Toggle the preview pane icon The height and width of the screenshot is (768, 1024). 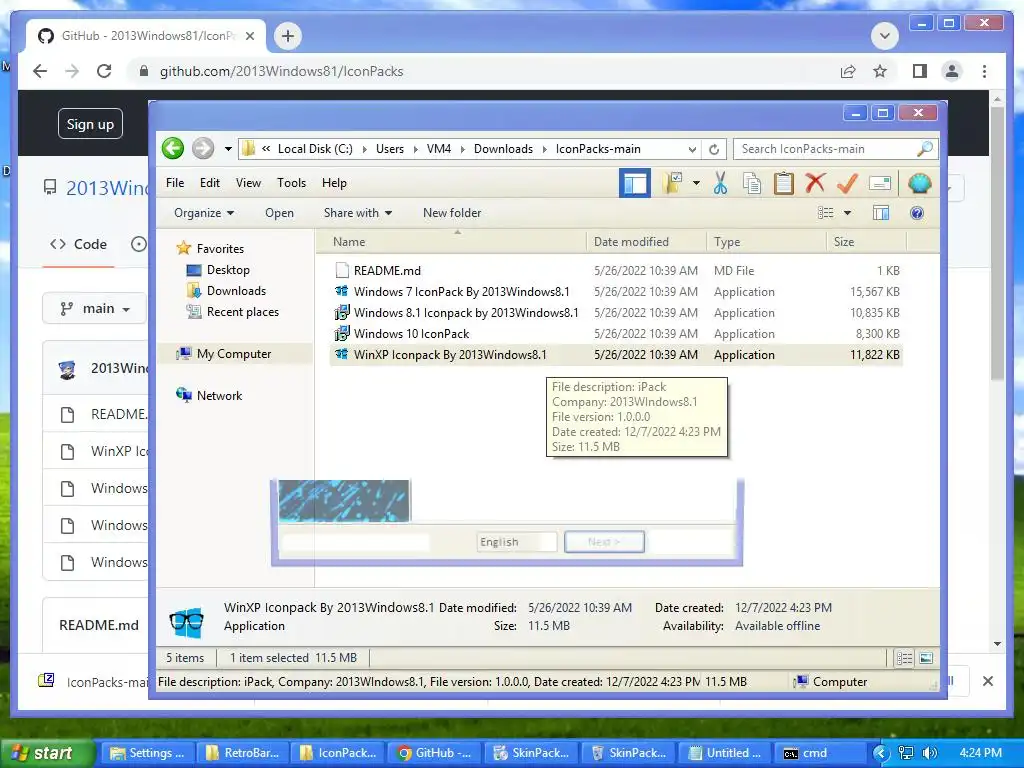coord(881,213)
